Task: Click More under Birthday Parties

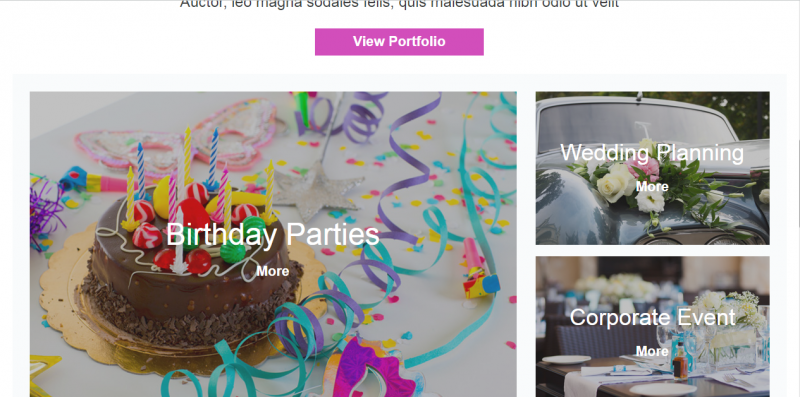Action: 272,271
